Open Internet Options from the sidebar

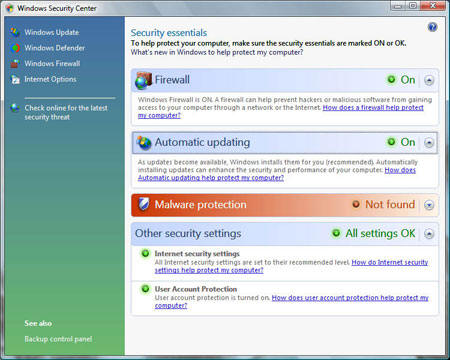pyautogui.click(x=50, y=79)
